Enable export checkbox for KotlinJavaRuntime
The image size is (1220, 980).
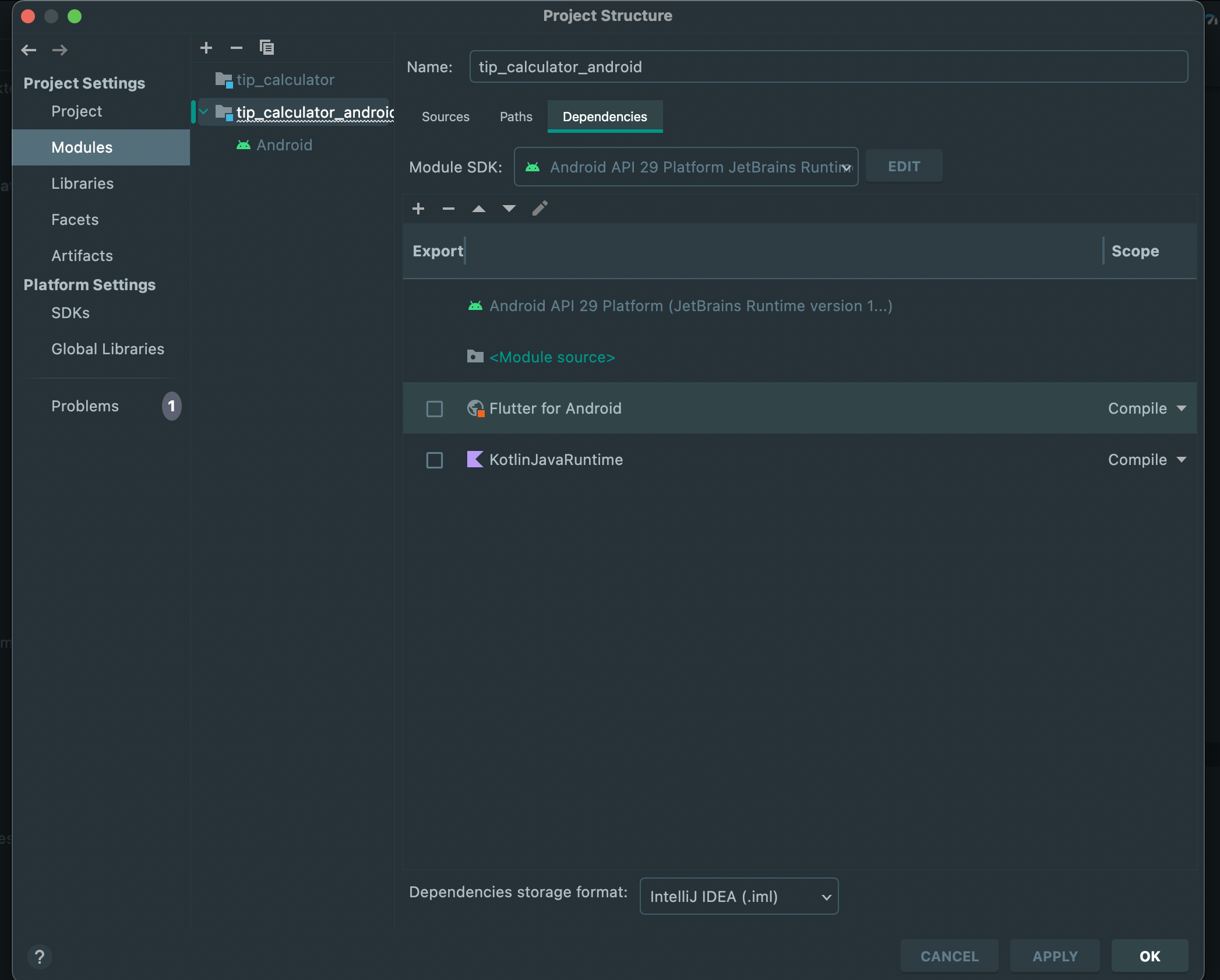(435, 460)
